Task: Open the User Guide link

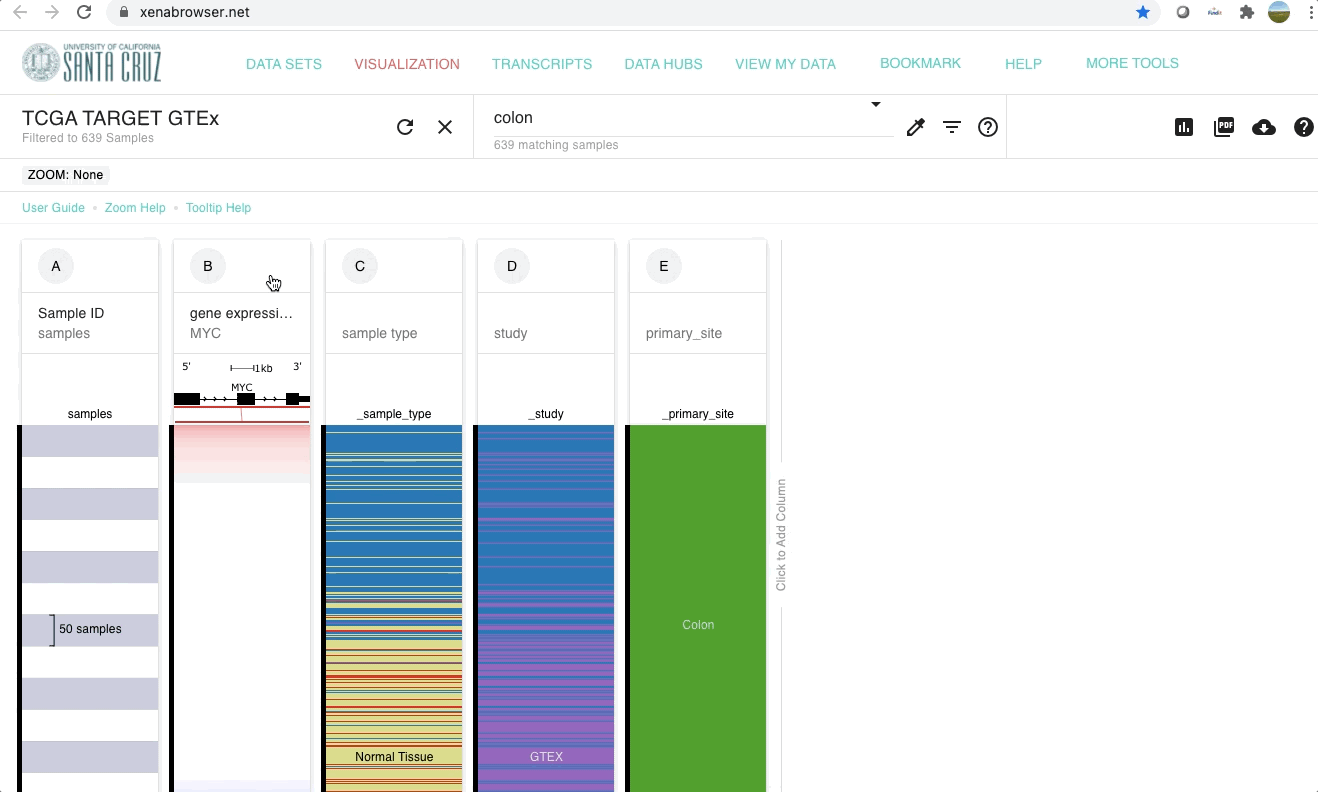Action: coord(53,208)
